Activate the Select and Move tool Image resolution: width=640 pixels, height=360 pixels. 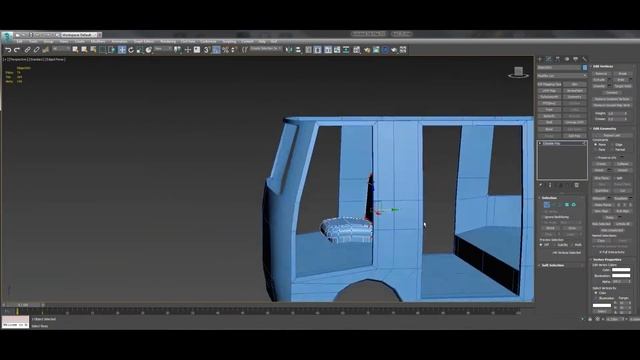point(122,50)
